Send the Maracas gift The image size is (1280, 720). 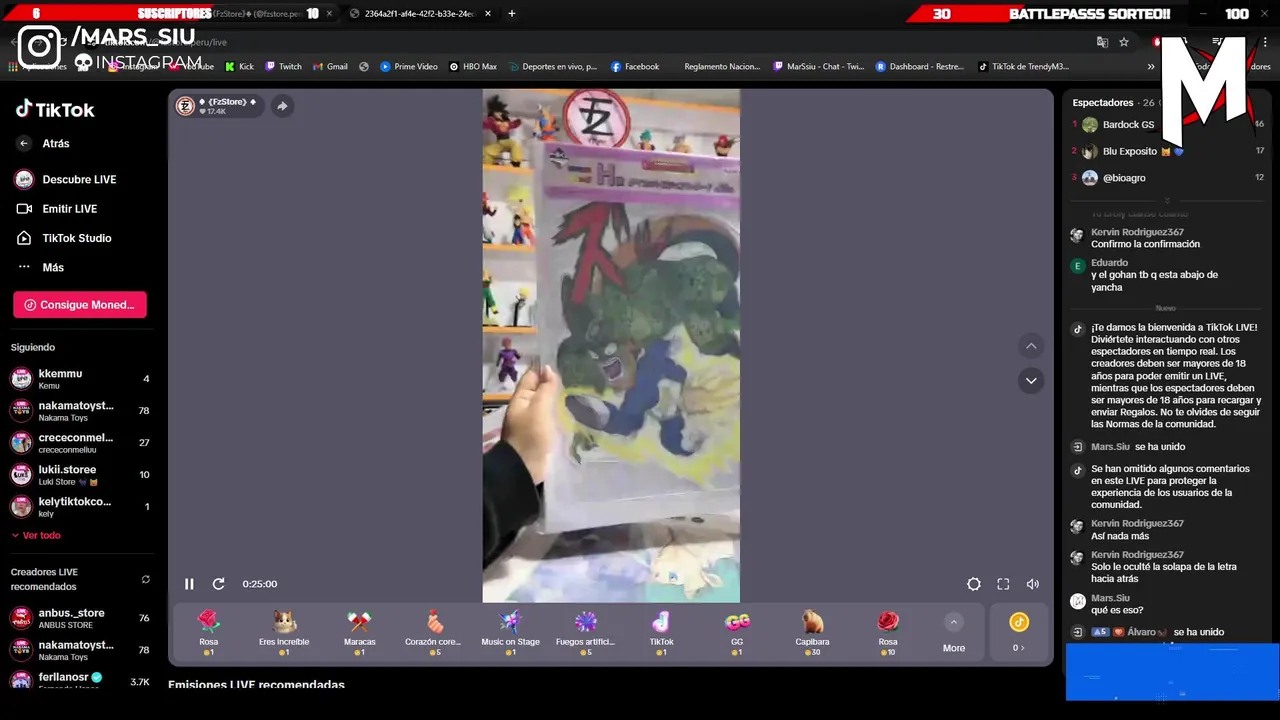[x=360, y=632]
